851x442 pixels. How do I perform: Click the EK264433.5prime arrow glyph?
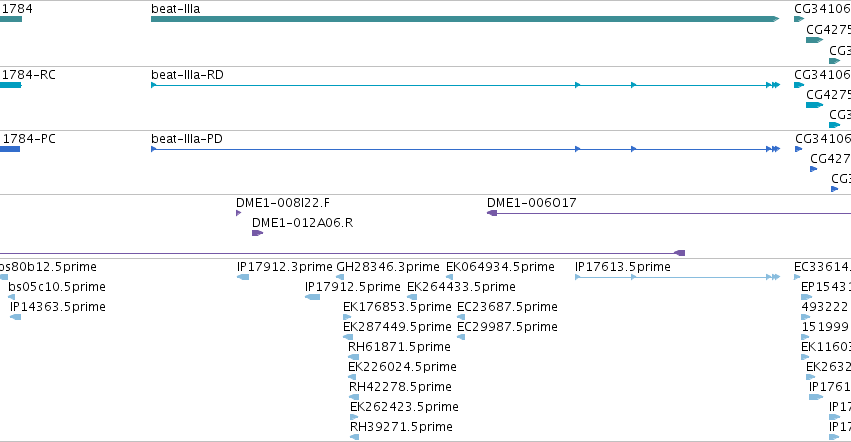[x=412, y=297]
